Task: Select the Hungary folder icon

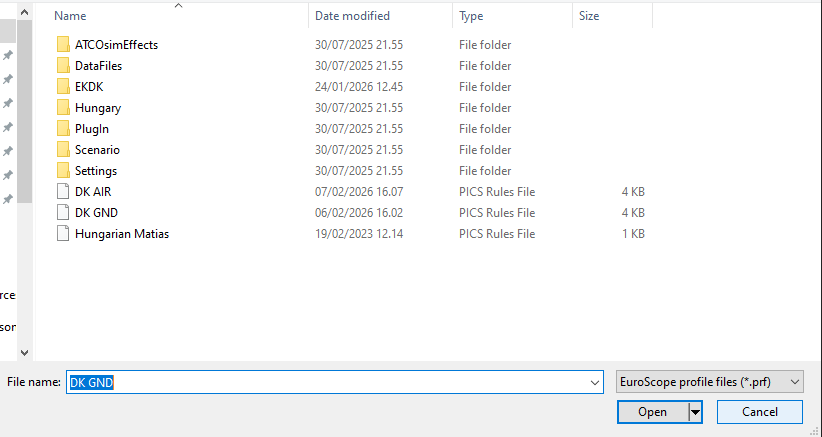Action: (x=63, y=108)
